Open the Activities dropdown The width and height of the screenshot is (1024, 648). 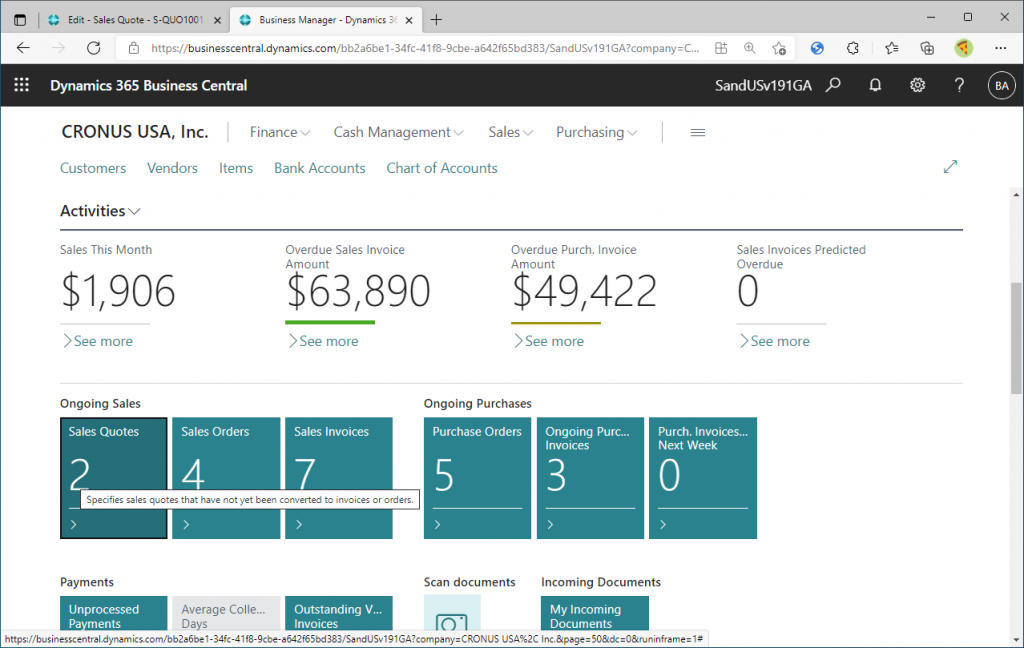coord(100,211)
